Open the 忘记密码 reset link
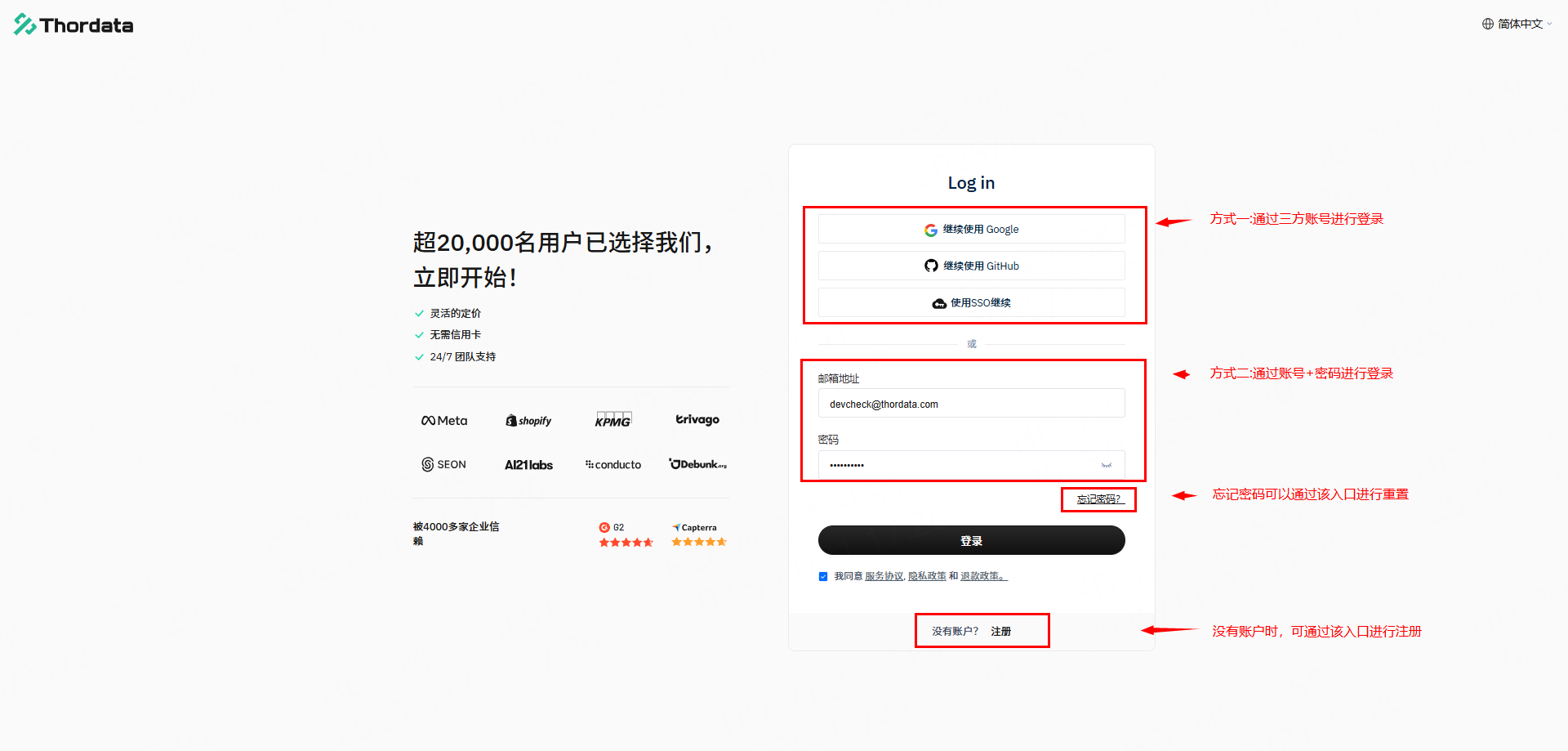The width and height of the screenshot is (1568, 751). coord(1098,499)
